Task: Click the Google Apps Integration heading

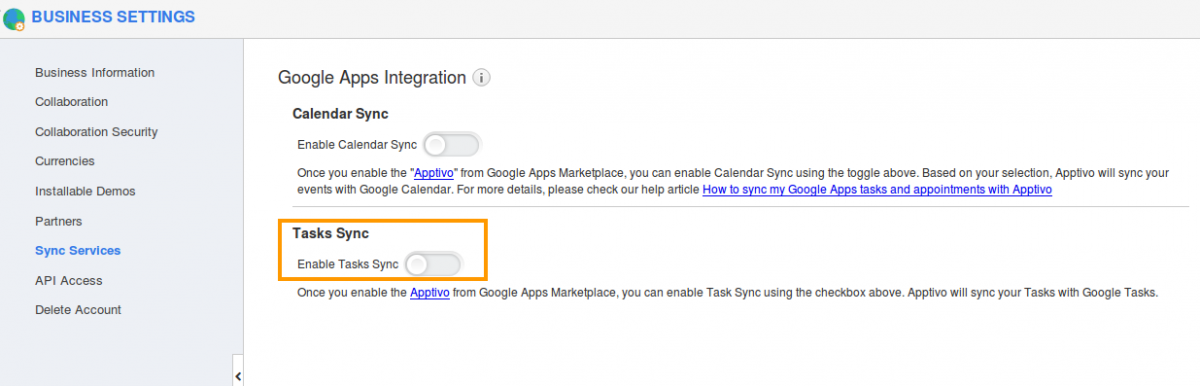Action: (x=372, y=77)
